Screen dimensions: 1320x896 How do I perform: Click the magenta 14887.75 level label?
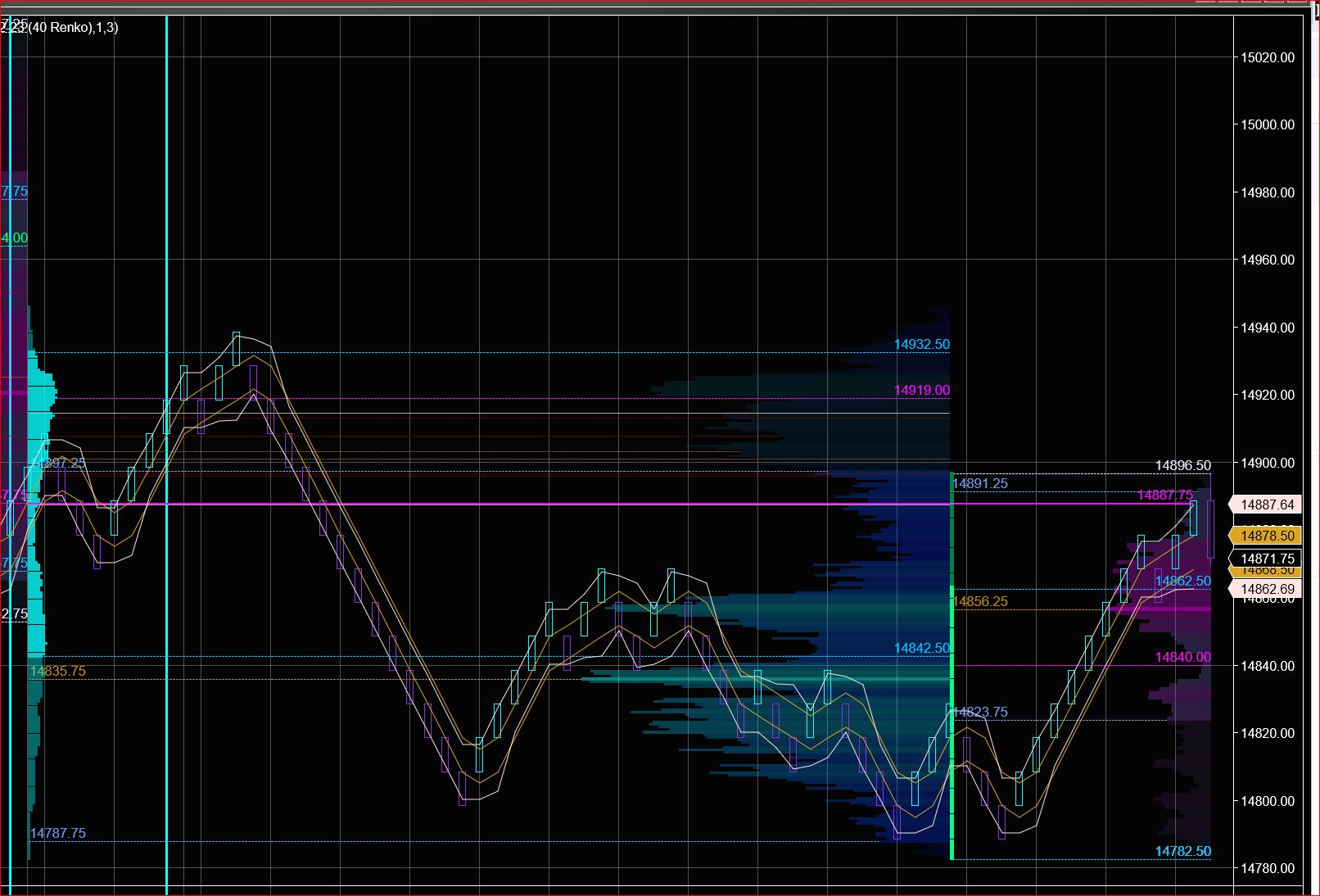pyautogui.click(x=1165, y=495)
